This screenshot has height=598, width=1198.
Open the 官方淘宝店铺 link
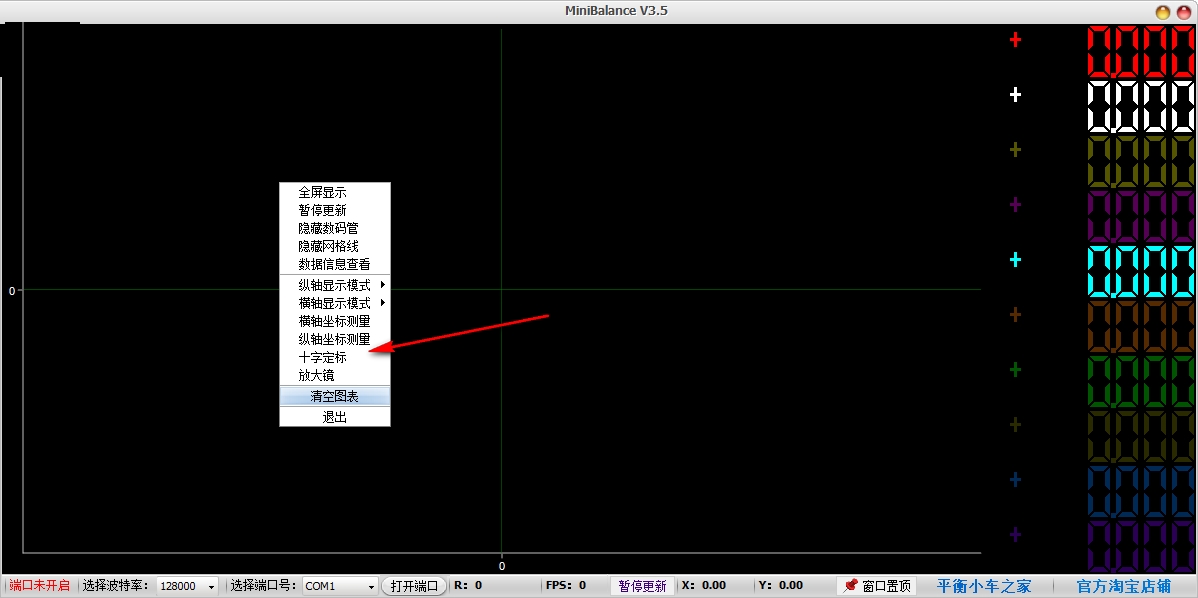(1123, 586)
